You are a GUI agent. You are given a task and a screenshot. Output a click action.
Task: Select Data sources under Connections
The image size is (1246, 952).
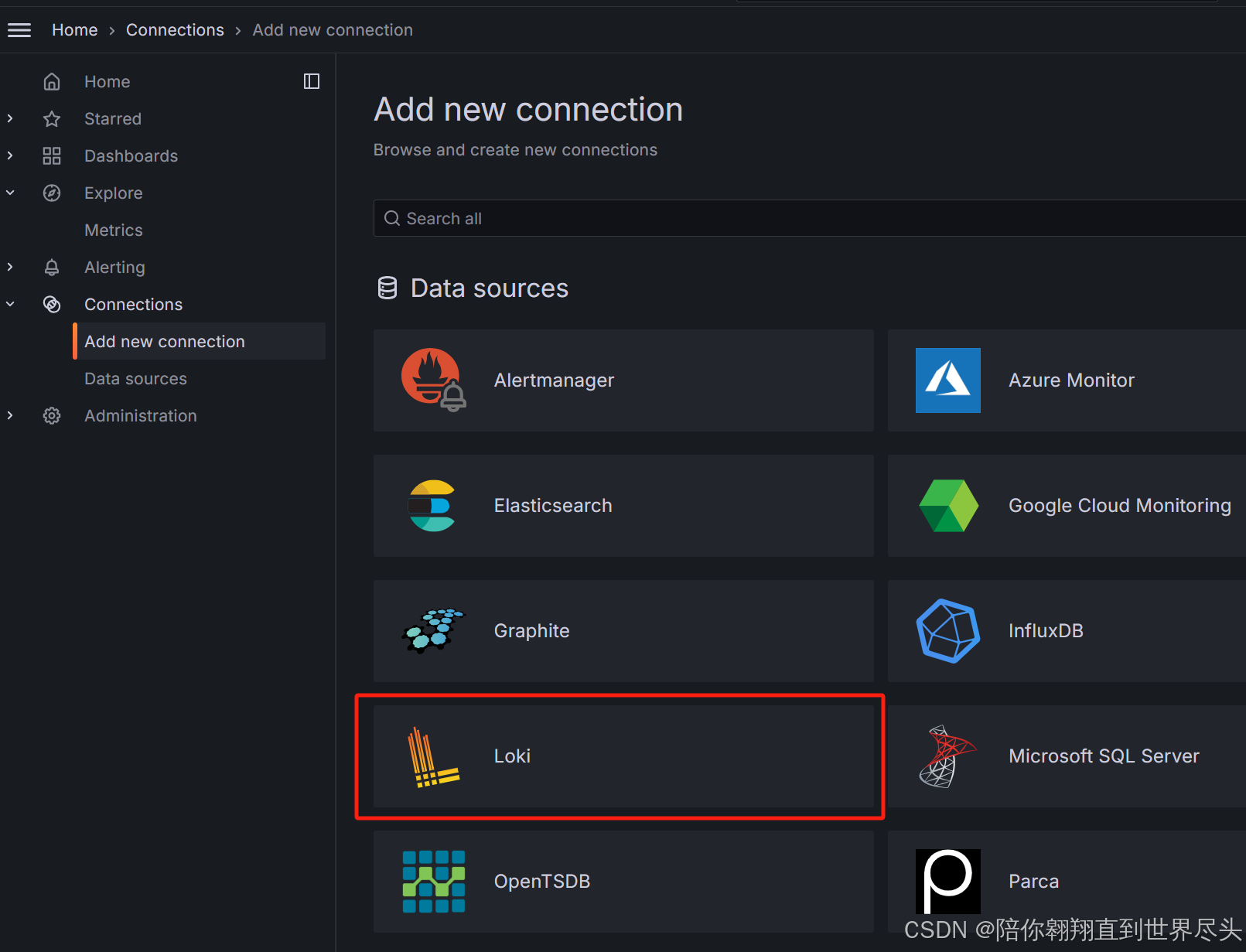coord(135,379)
